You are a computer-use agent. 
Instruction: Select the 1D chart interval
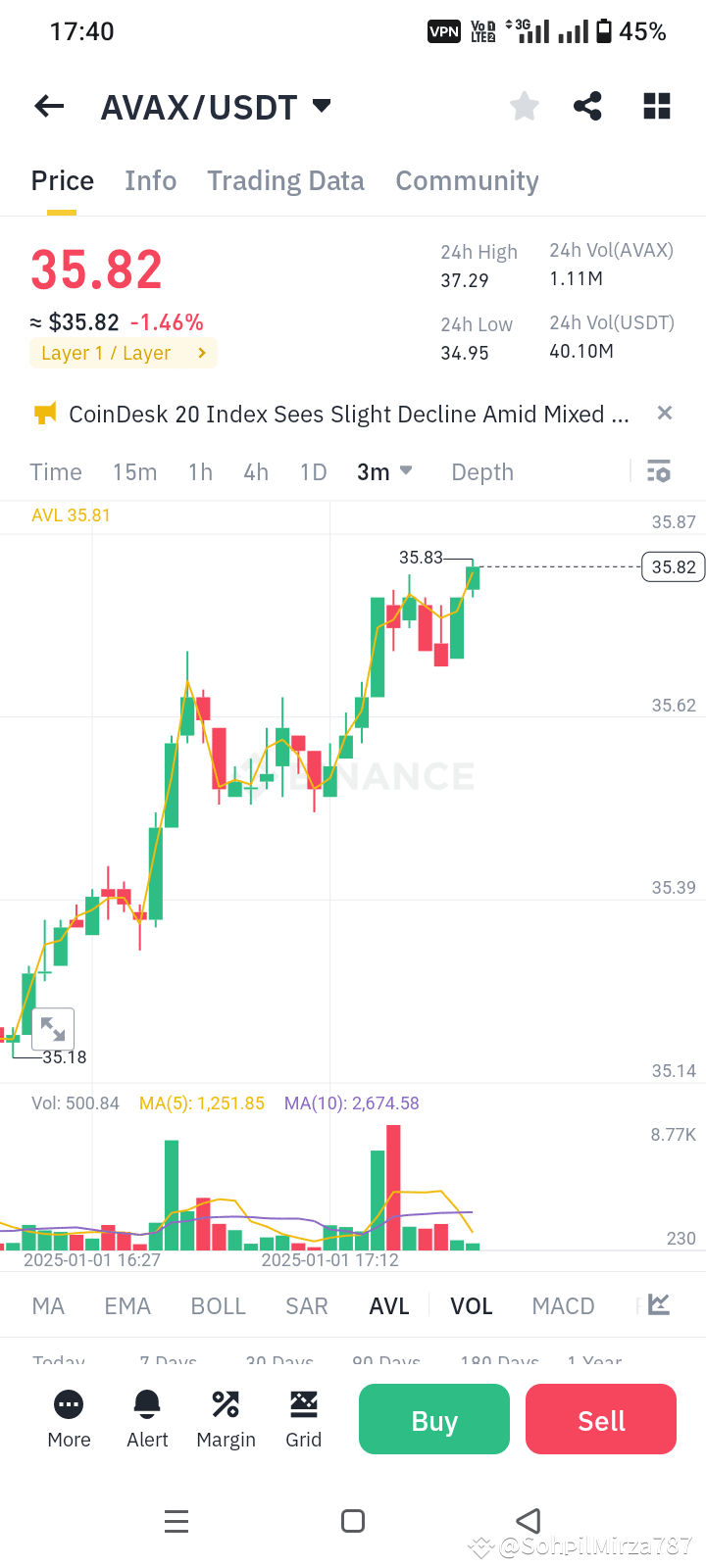[x=313, y=471]
